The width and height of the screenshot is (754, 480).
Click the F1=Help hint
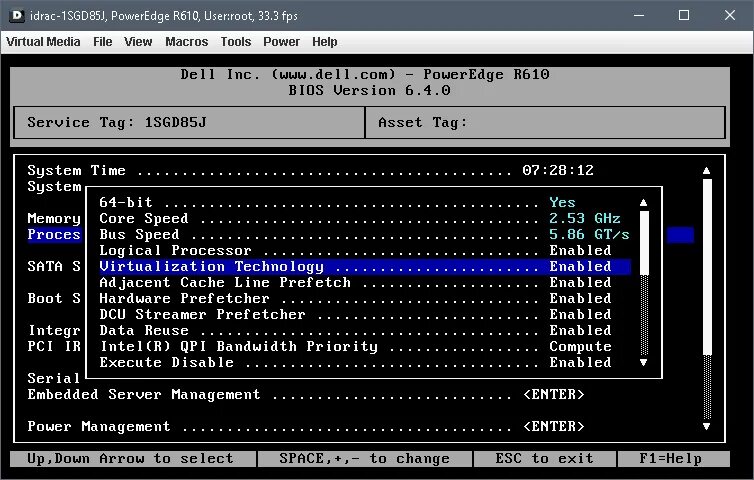[671, 458]
